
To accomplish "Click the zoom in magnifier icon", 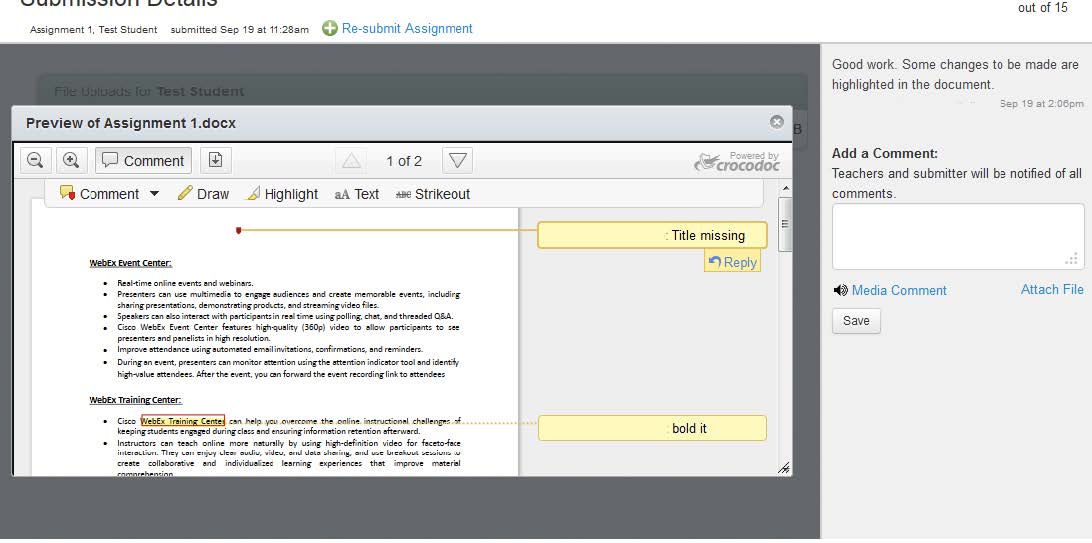I will pyautogui.click(x=71, y=161).
